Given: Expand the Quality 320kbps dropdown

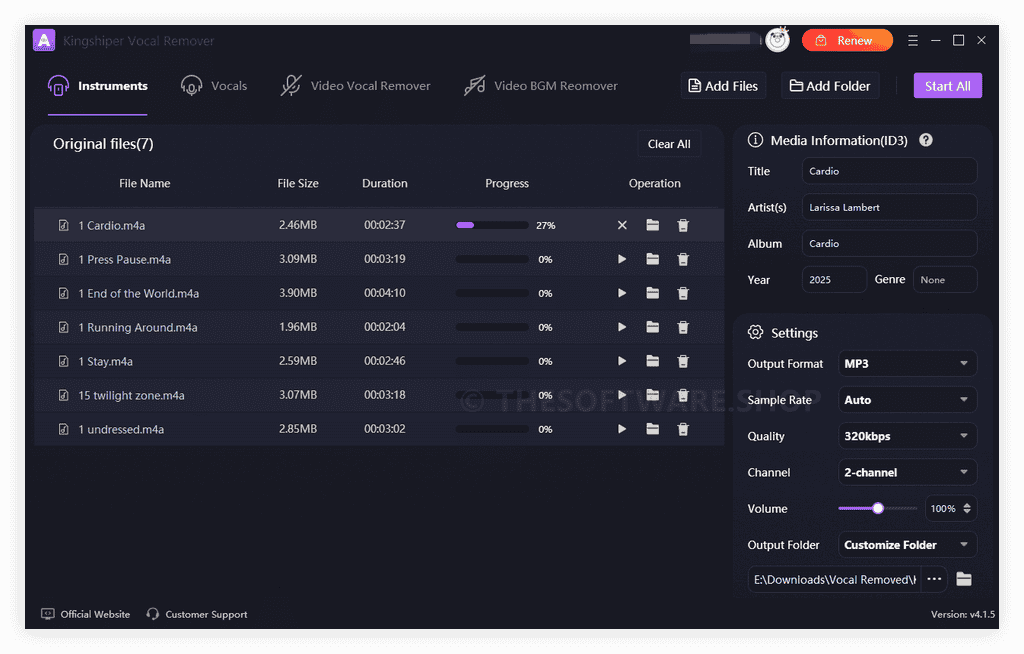Looking at the screenshot, I should click(x=907, y=436).
